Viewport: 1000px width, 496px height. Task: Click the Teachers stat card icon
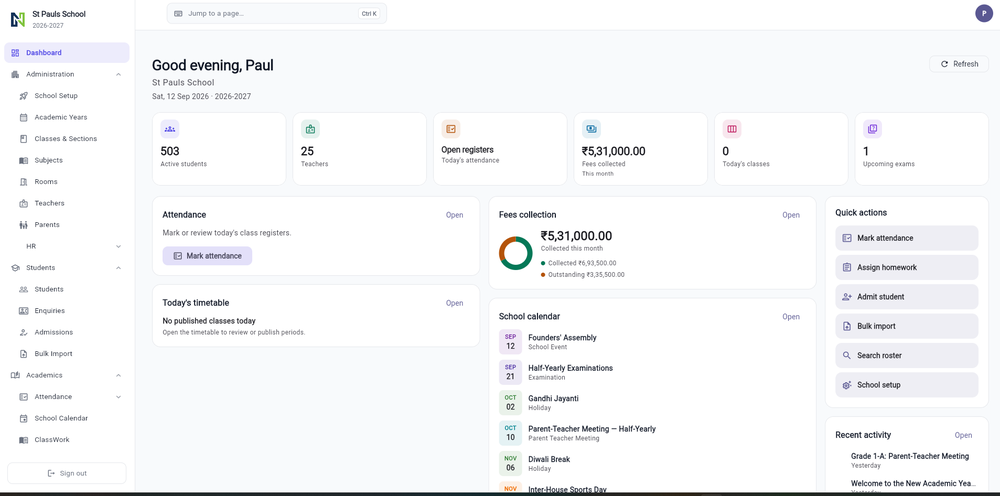pyautogui.click(x=311, y=129)
